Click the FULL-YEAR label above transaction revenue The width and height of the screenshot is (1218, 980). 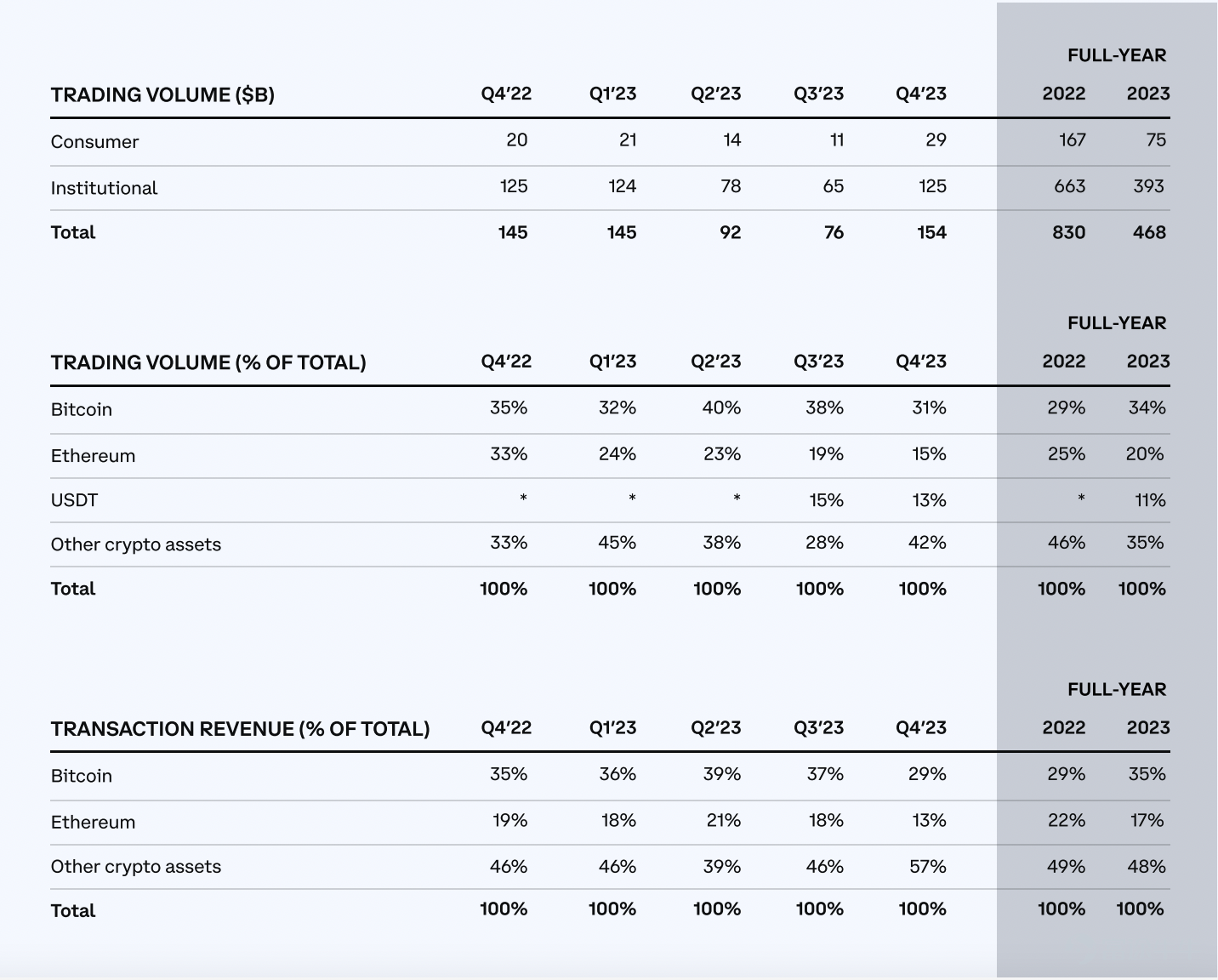coord(1117,690)
